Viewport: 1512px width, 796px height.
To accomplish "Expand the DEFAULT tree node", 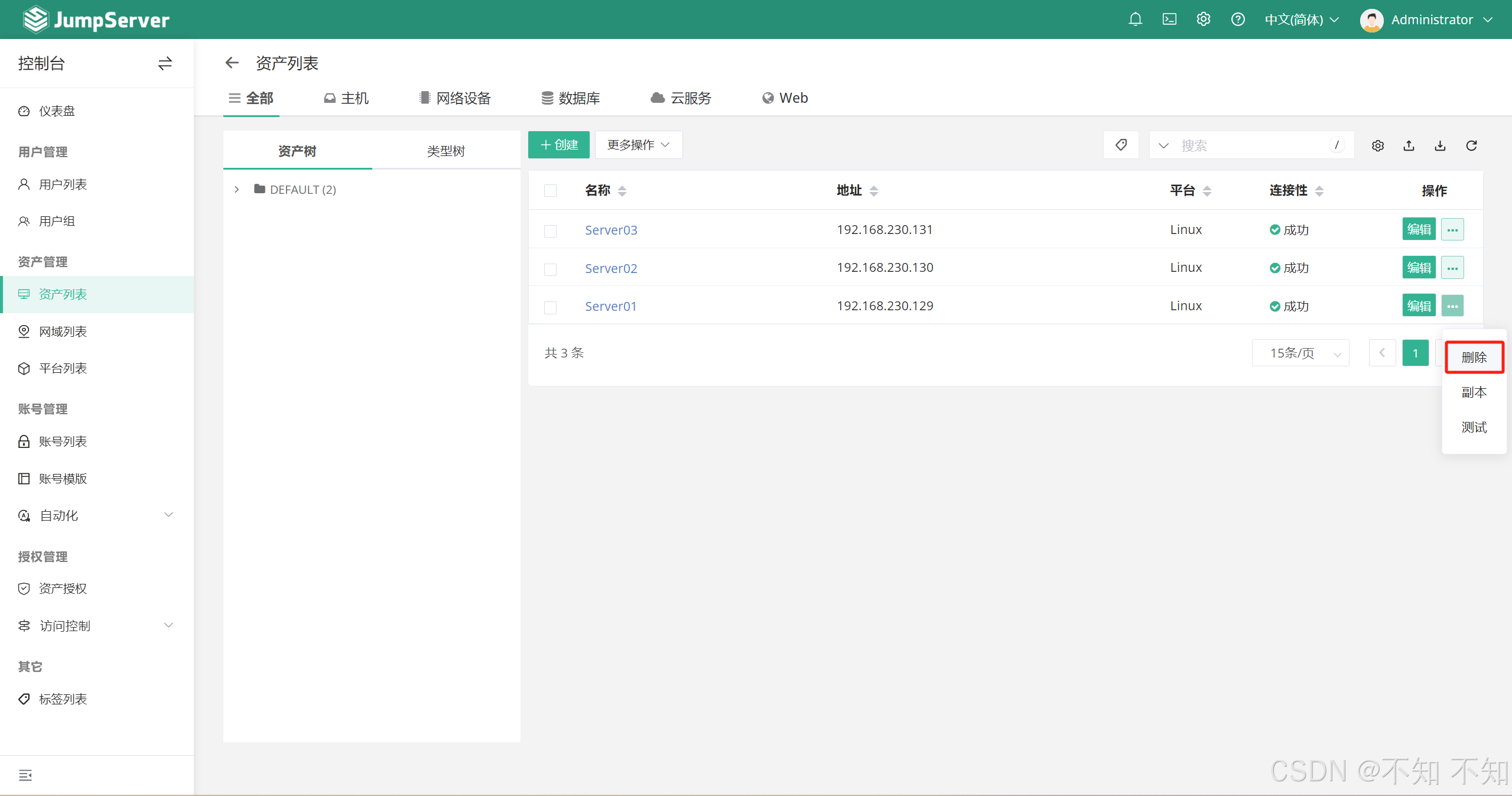I will [x=236, y=190].
